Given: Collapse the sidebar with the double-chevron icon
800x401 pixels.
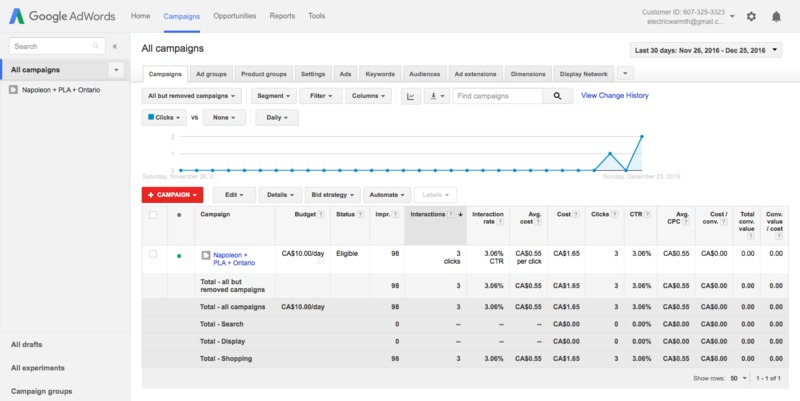Looking at the screenshot, I should pos(114,46).
